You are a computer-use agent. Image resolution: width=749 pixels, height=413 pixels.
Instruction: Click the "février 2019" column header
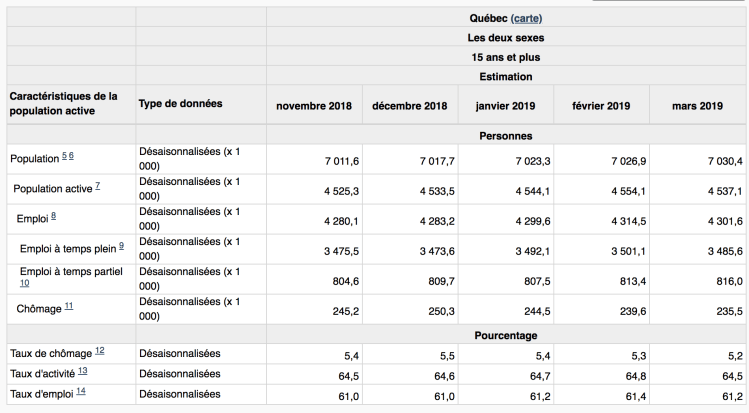(x=600, y=105)
